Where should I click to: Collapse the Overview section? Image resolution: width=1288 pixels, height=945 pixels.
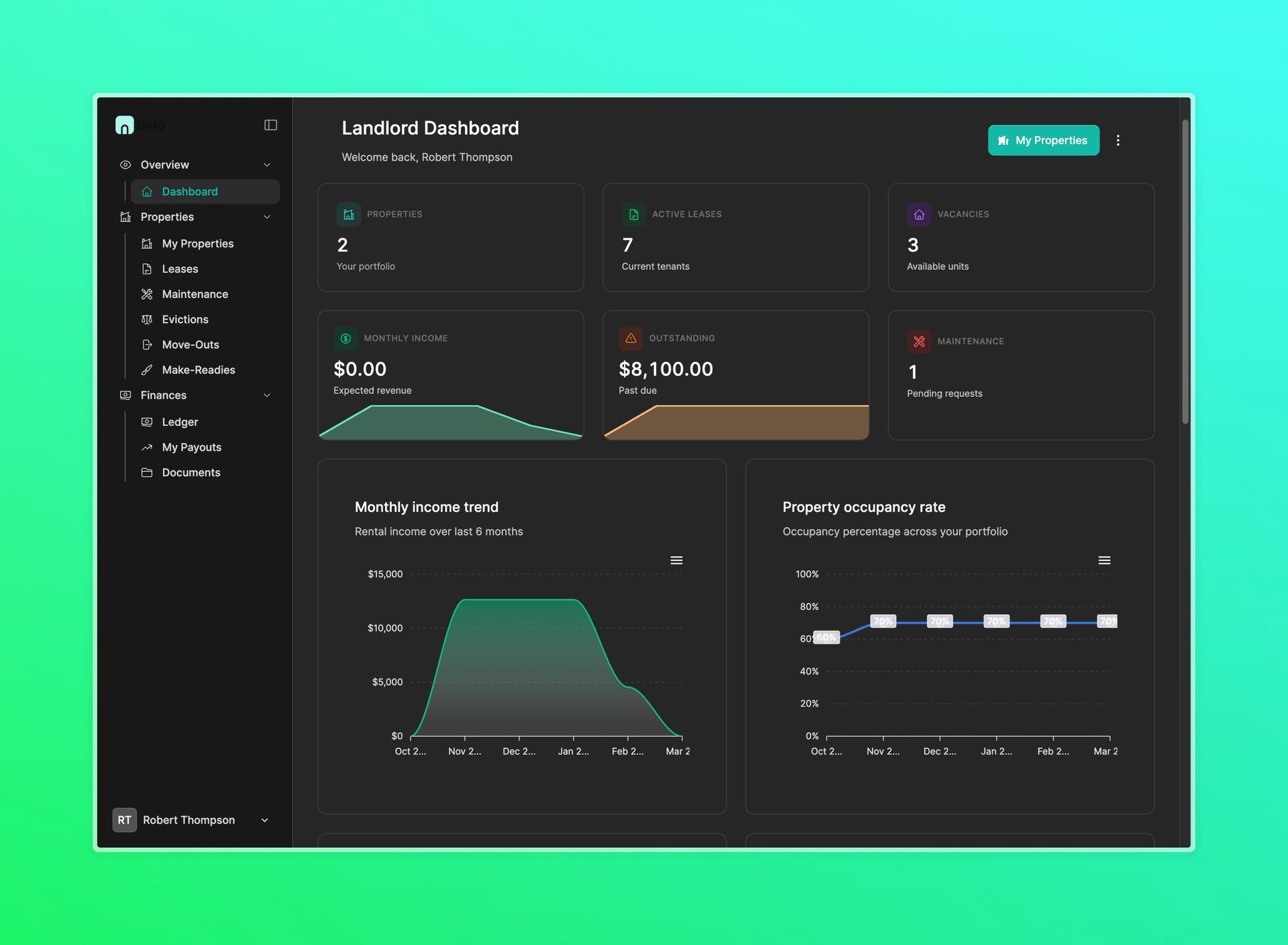click(267, 164)
